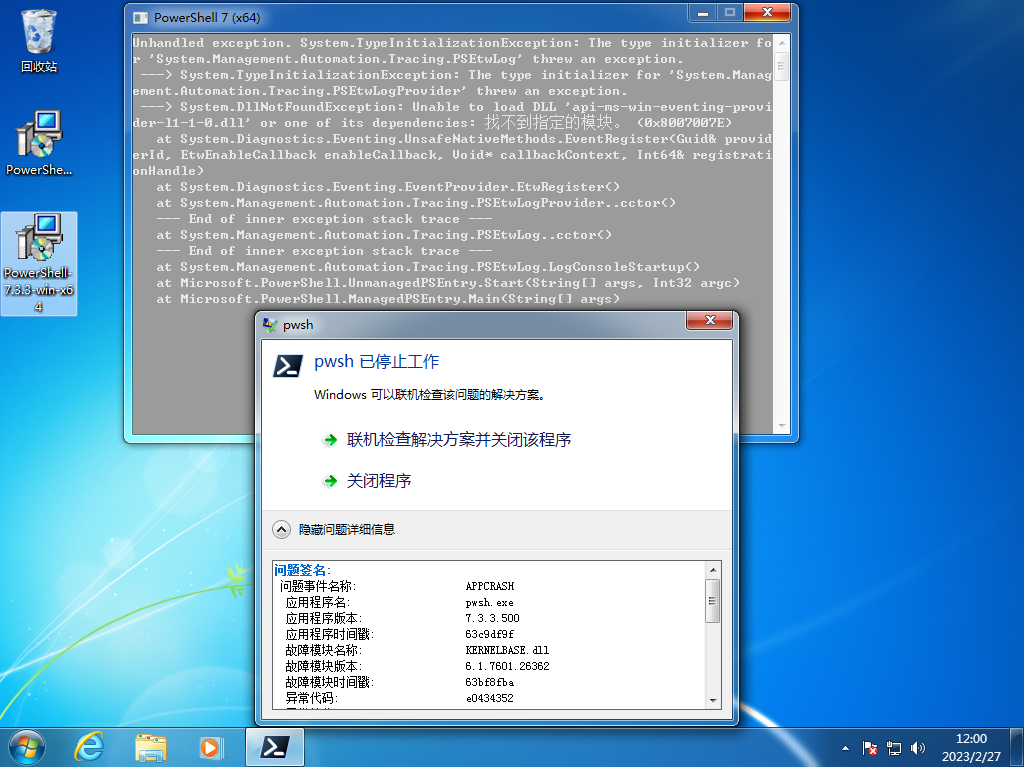The width and height of the screenshot is (1024, 767).
Task: Click the e0434352 exception code value
Action: [x=489, y=698]
